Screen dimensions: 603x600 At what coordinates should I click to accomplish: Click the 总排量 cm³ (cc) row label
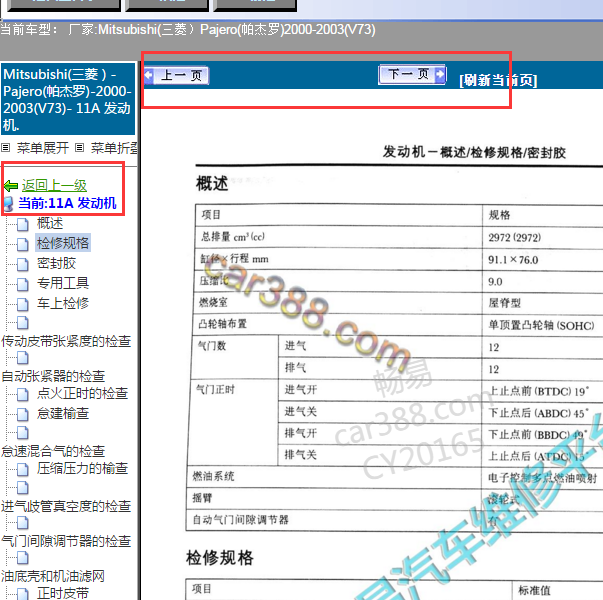[233, 236]
